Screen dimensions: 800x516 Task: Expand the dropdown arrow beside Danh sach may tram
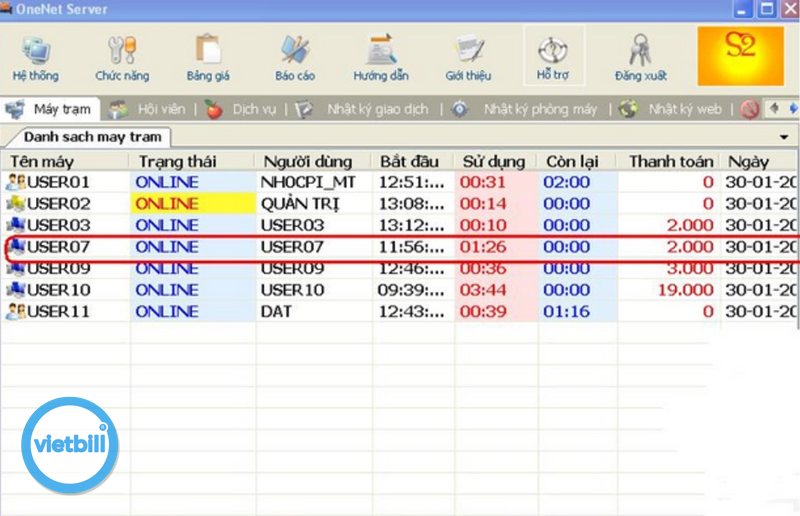(x=782, y=136)
